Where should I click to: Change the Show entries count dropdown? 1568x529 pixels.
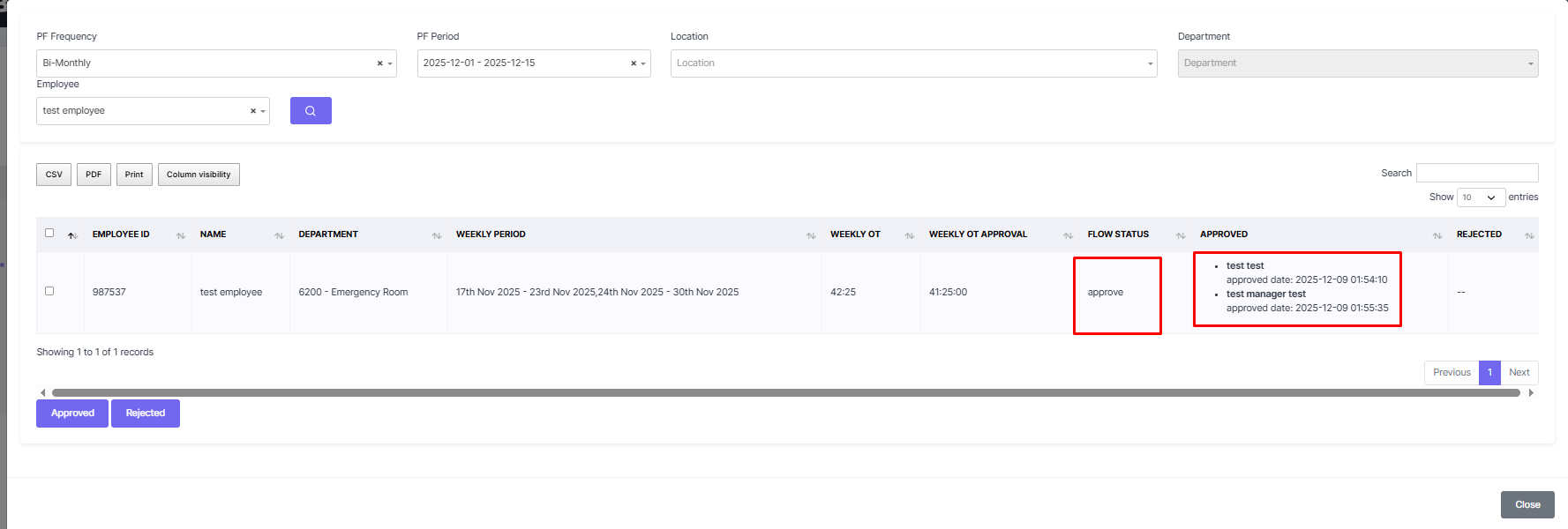click(1480, 197)
